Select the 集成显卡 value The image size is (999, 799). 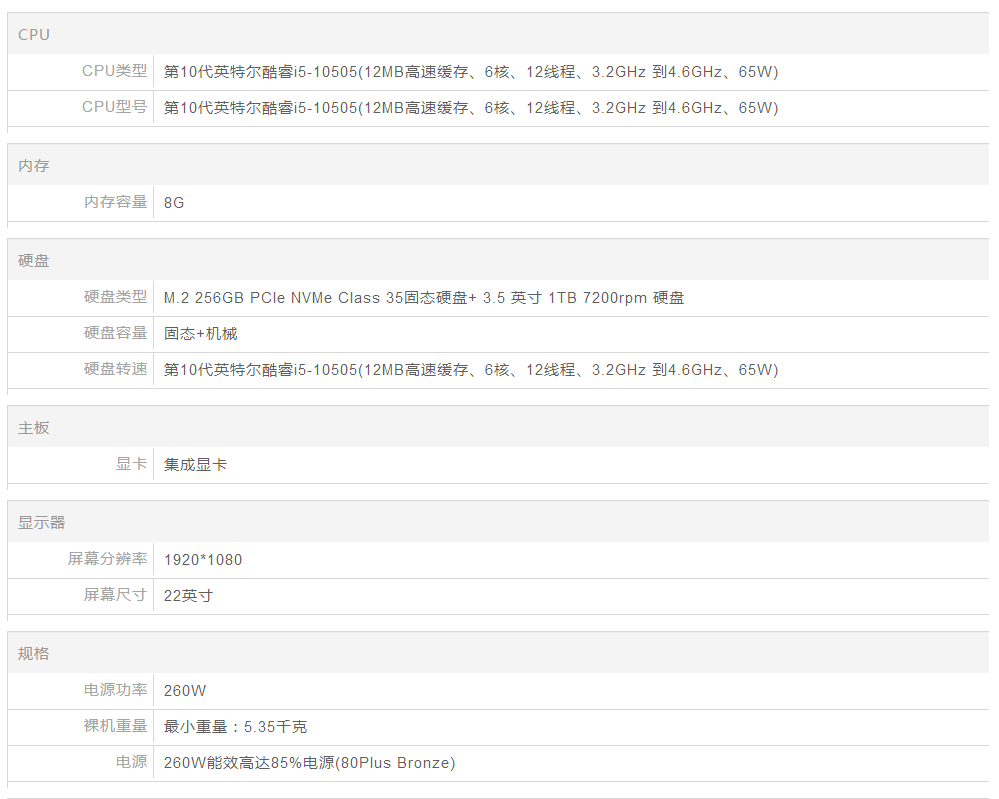[x=195, y=464]
